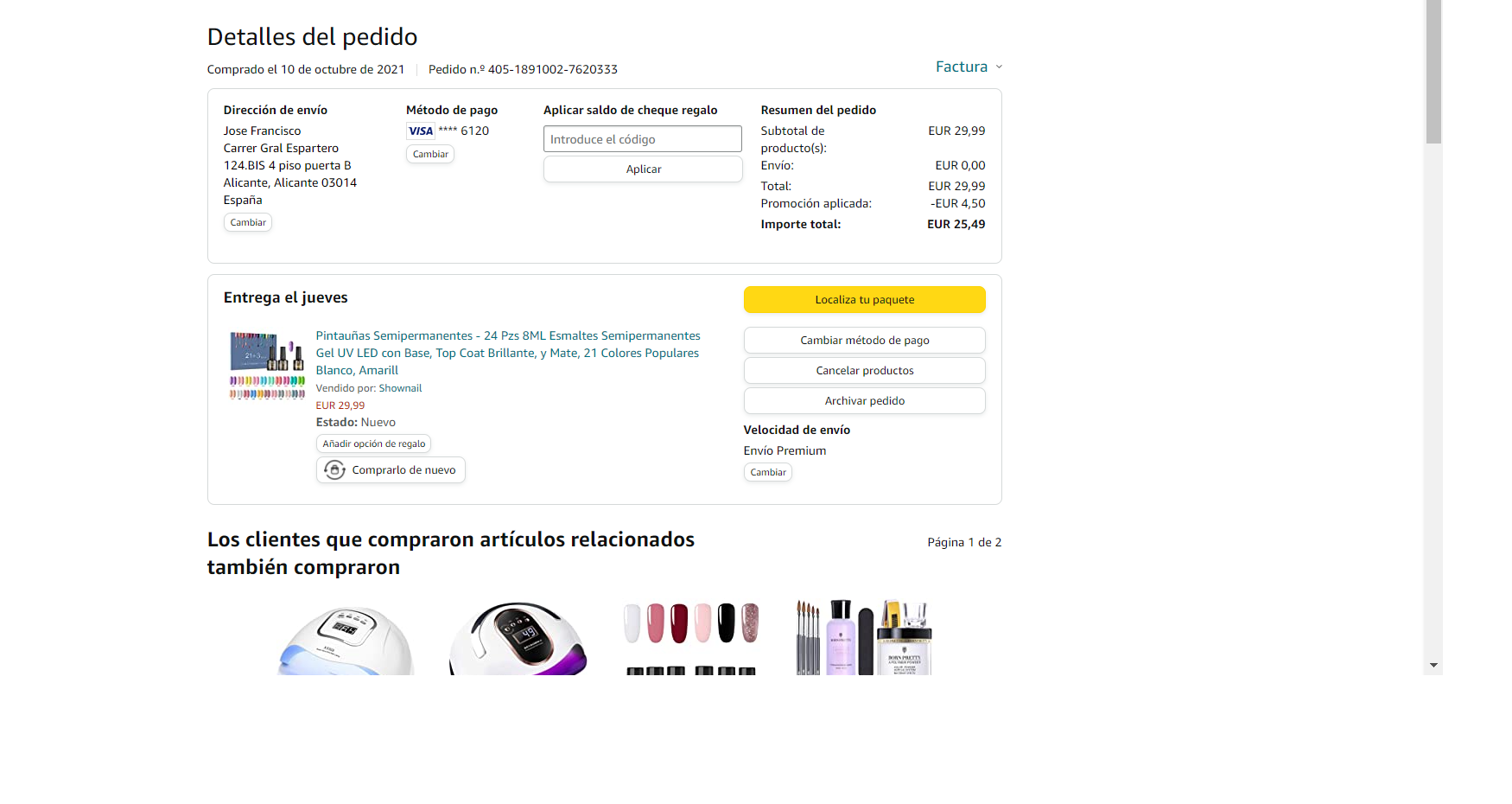Click Localiza tu paquete yellow button
1512x804 pixels.
(864, 300)
